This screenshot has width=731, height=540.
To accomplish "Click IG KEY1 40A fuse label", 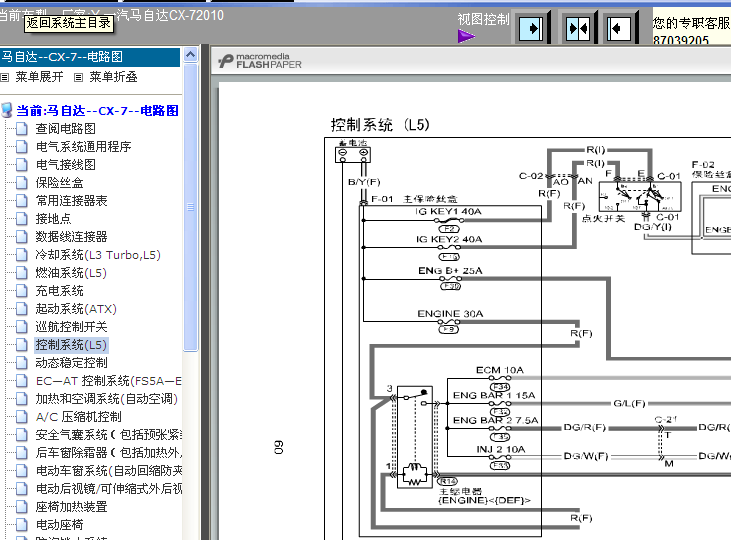I will click(448, 212).
